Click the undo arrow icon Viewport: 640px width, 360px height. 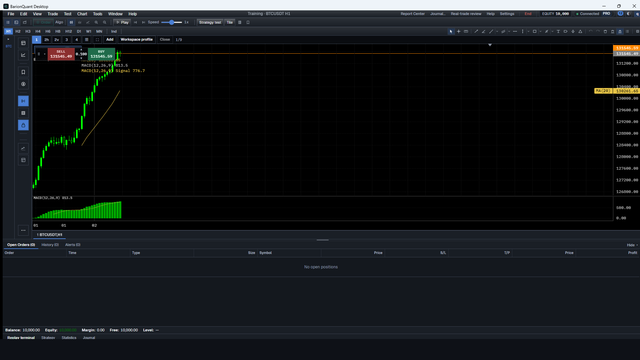[x=591, y=31]
